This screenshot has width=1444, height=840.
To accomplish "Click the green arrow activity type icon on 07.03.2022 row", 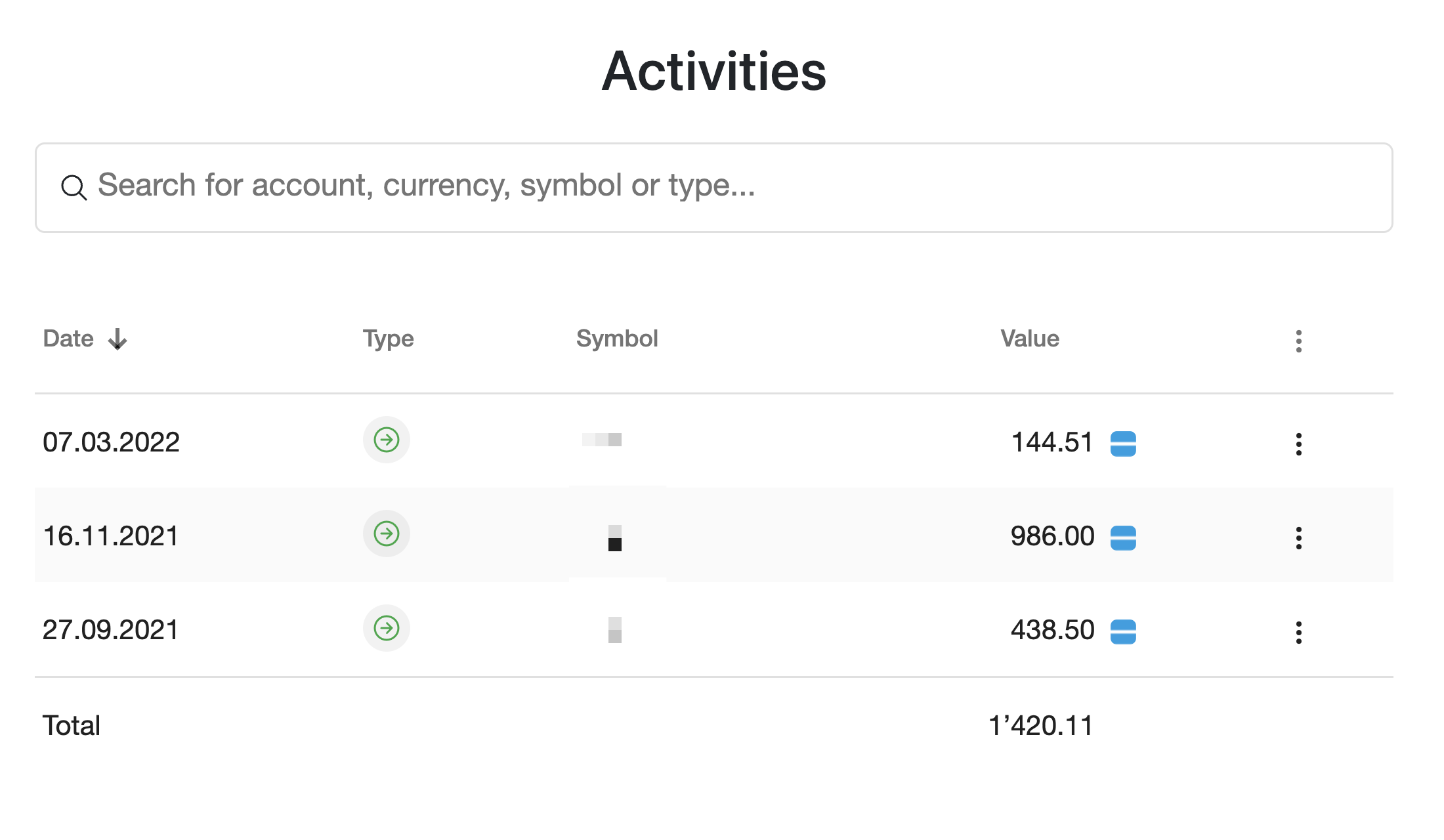I will (386, 440).
